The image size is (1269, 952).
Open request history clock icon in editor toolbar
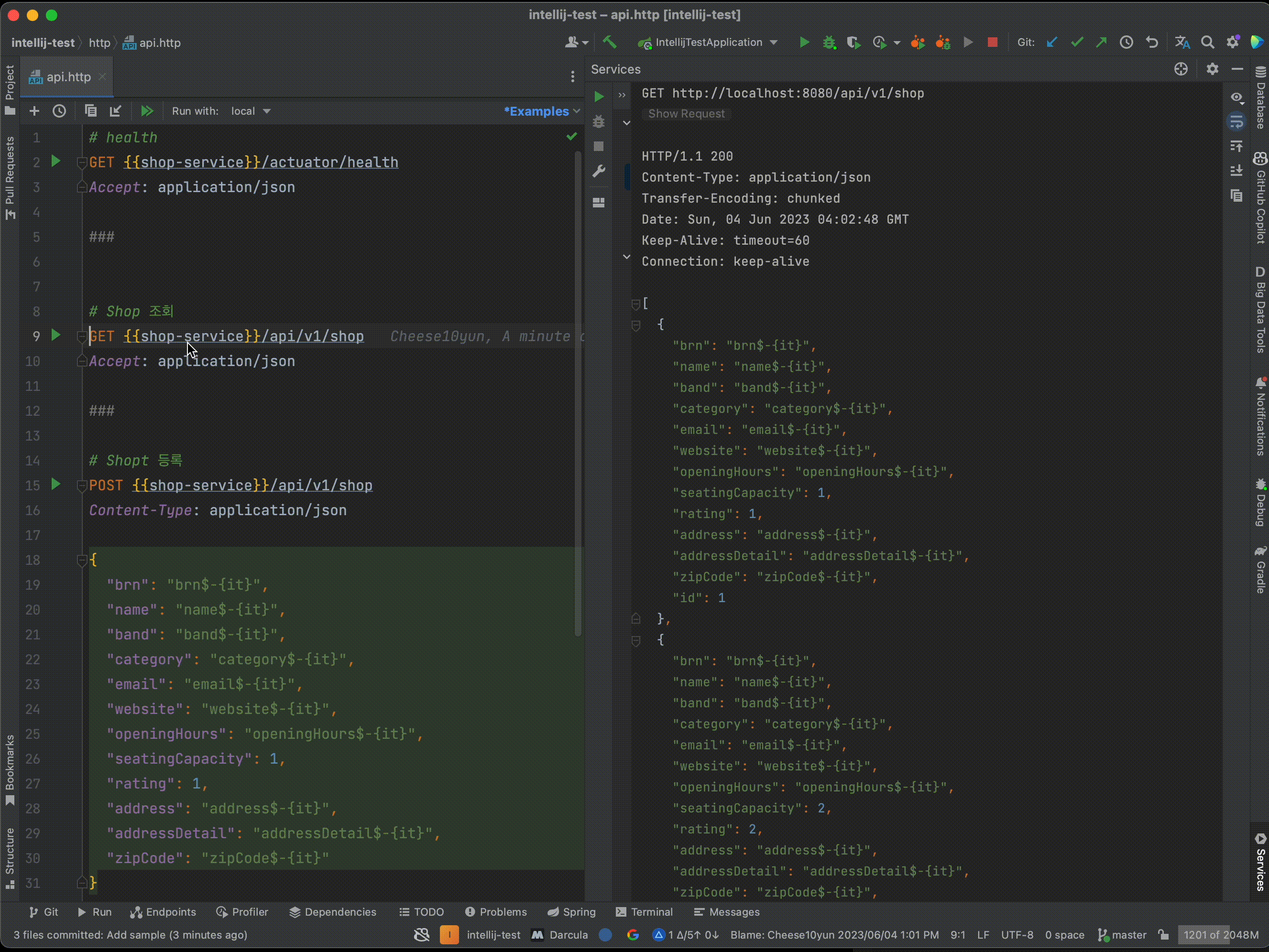59,111
